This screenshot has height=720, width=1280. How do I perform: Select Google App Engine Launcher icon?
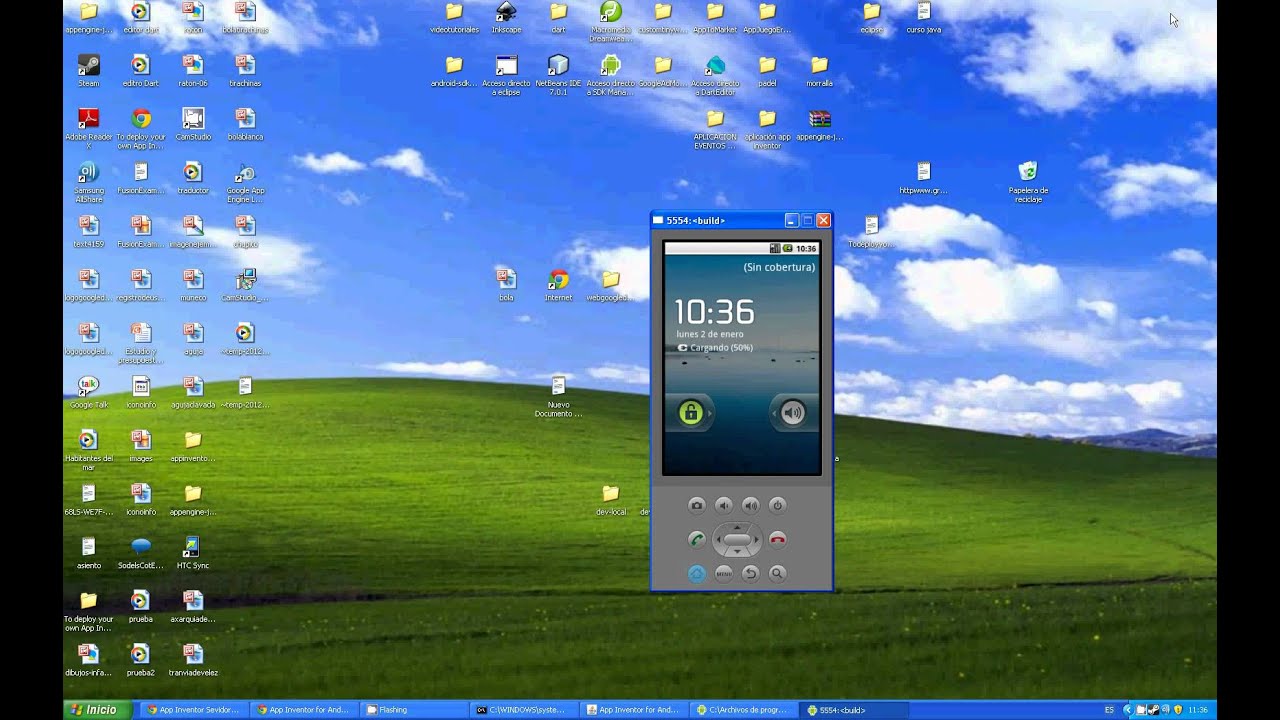pos(245,182)
